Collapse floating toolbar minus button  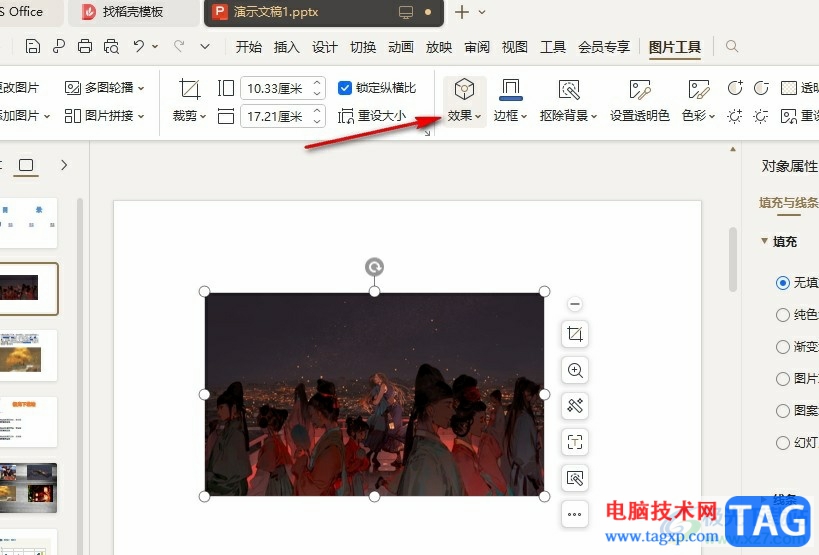pyautogui.click(x=575, y=304)
